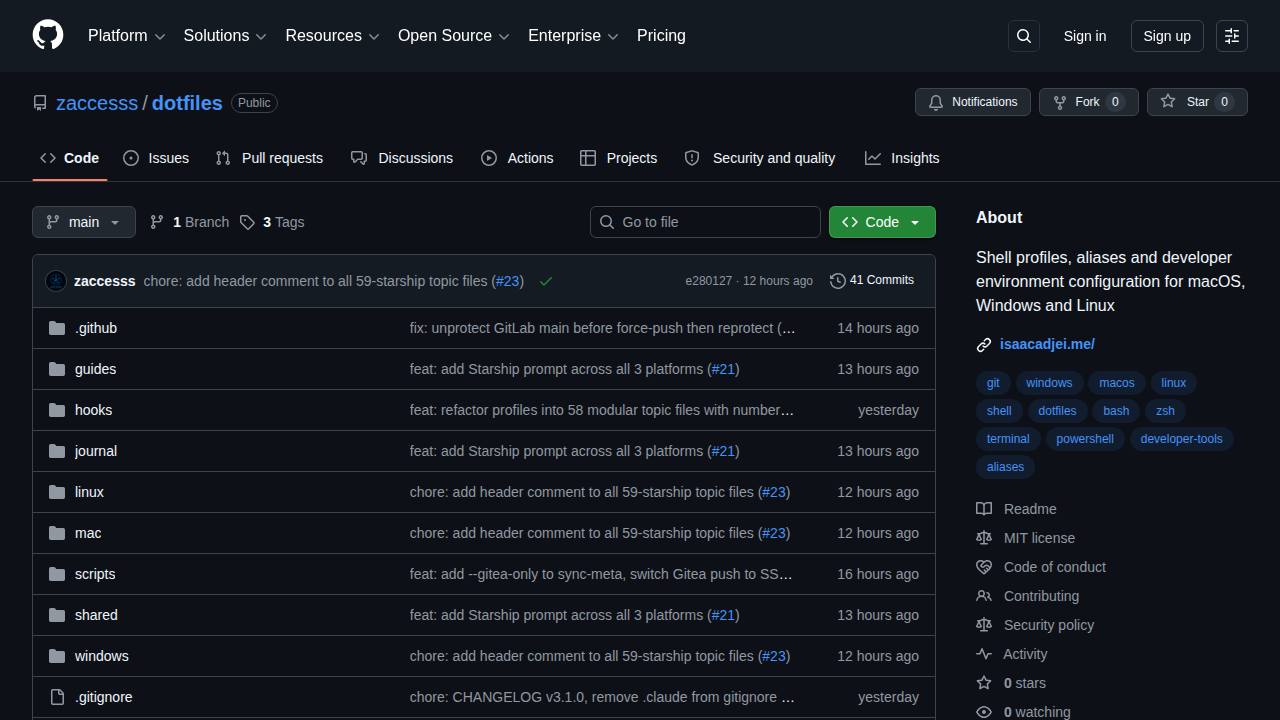The width and height of the screenshot is (1280, 720).
Task: Click the linux folder icon
Action: click(57, 492)
